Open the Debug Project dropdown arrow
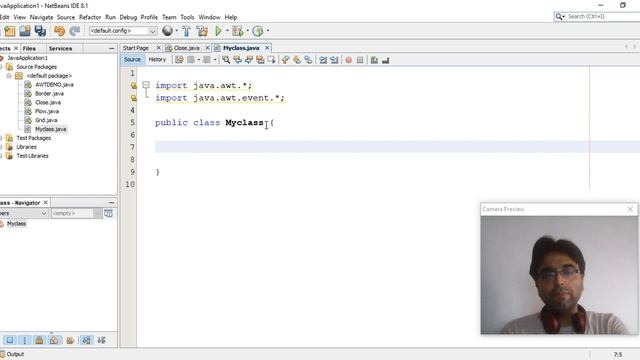This screenshot has width=640, height=360. tap(247, 31)
